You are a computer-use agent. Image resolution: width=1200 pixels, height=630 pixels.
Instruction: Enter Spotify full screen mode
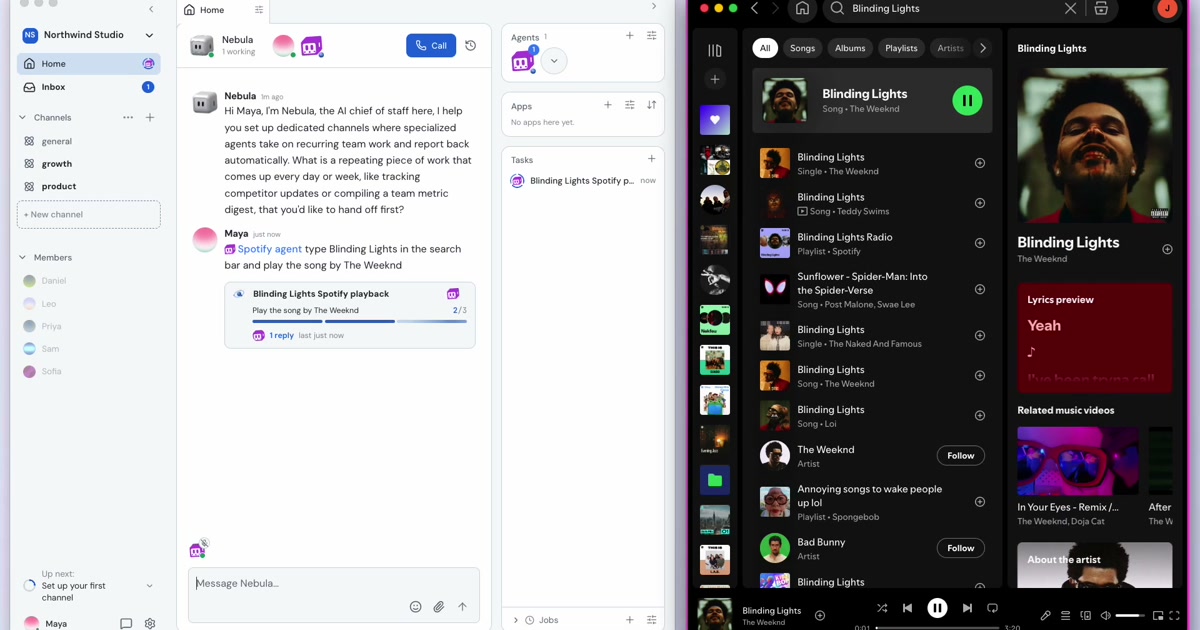1176,616
